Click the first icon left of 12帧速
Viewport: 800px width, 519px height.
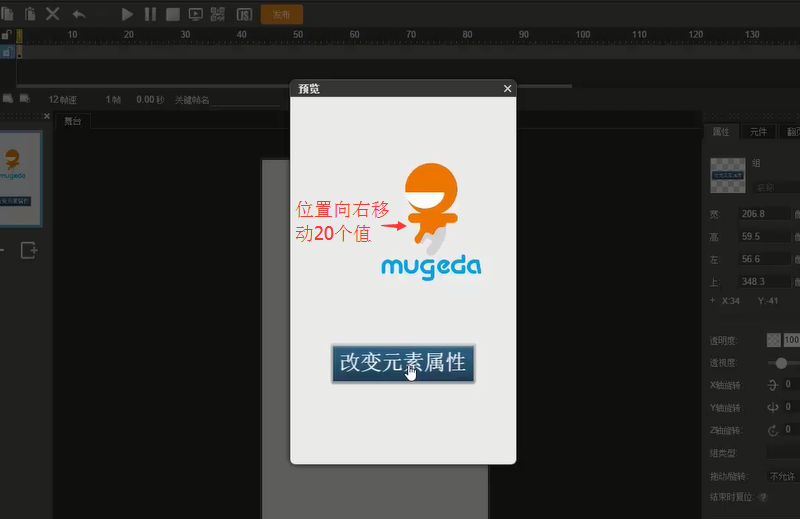pyautogui.click(x=8, y=98)
